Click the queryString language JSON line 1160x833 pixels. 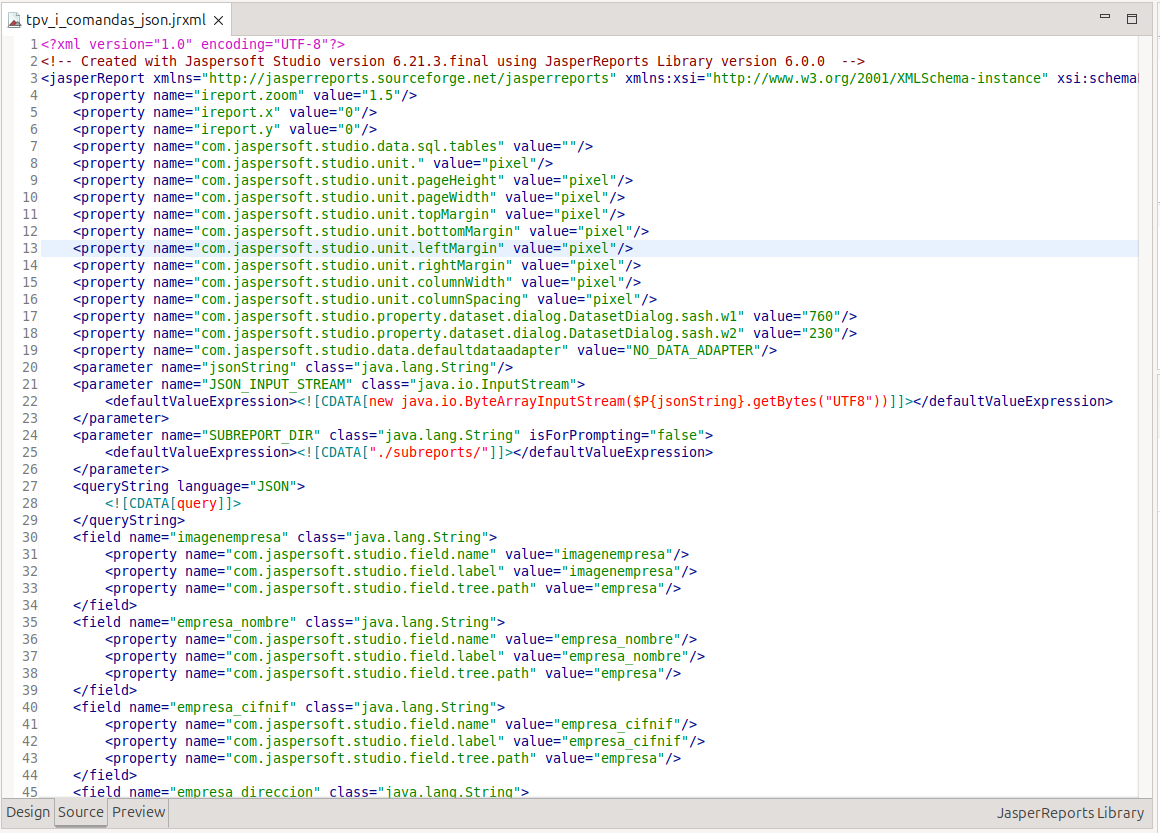(189, 487)
